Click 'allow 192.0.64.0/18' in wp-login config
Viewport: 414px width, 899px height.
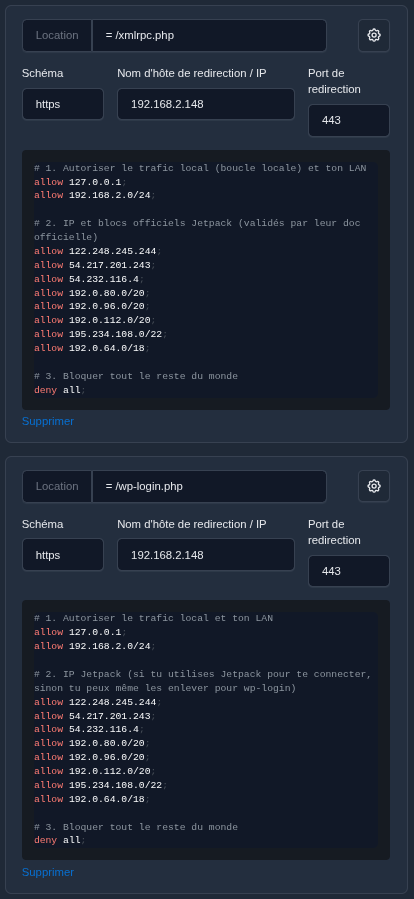click(x=92, y=799)
